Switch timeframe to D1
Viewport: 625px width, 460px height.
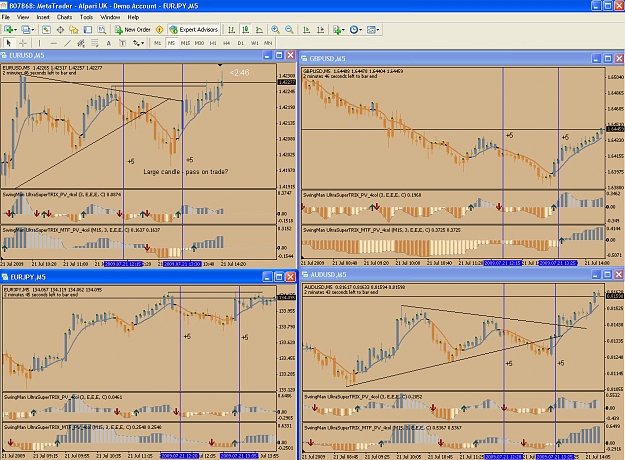pos(240,43)
